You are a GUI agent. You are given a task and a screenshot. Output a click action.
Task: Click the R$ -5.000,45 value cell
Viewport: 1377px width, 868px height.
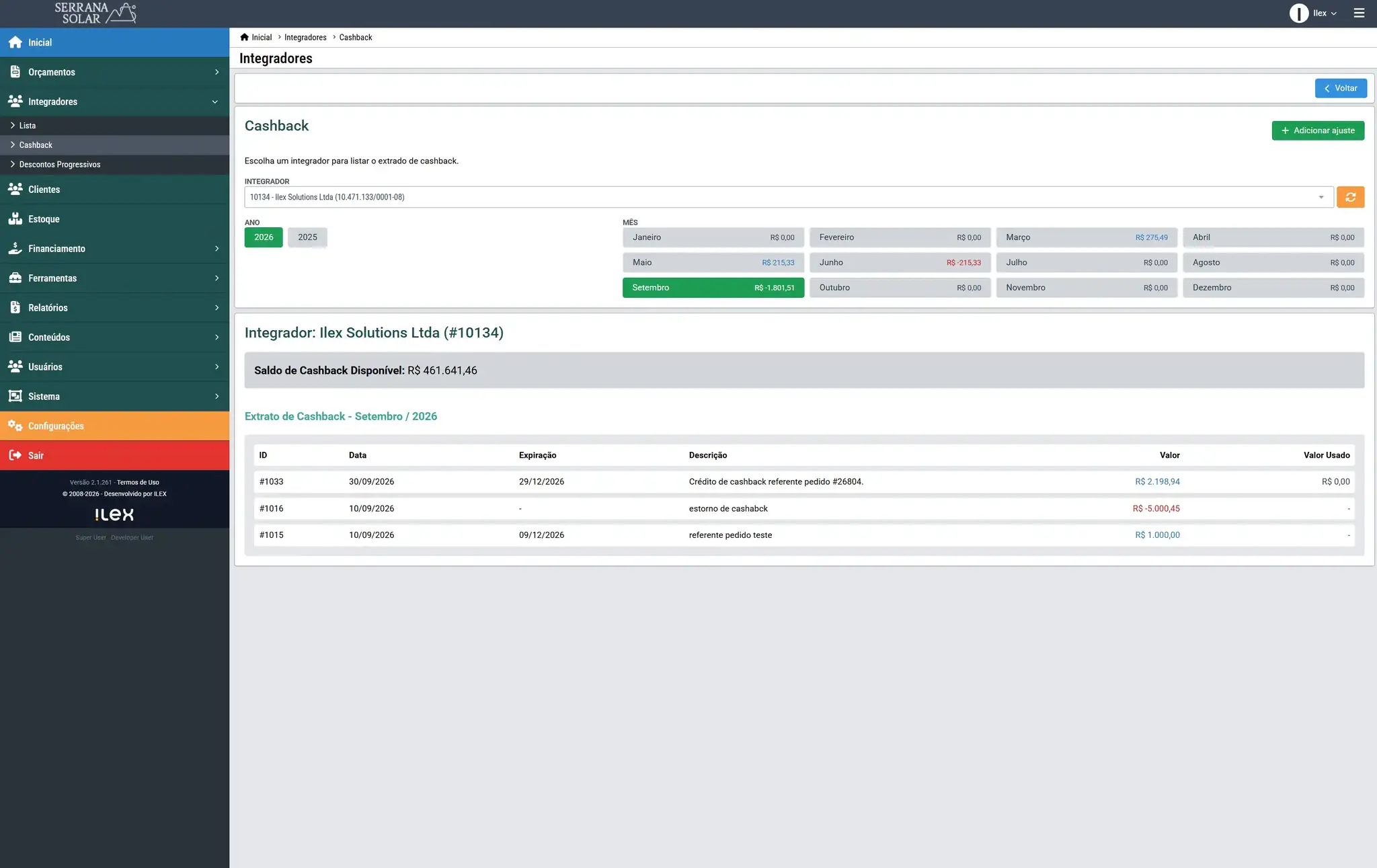point(1156,508)
